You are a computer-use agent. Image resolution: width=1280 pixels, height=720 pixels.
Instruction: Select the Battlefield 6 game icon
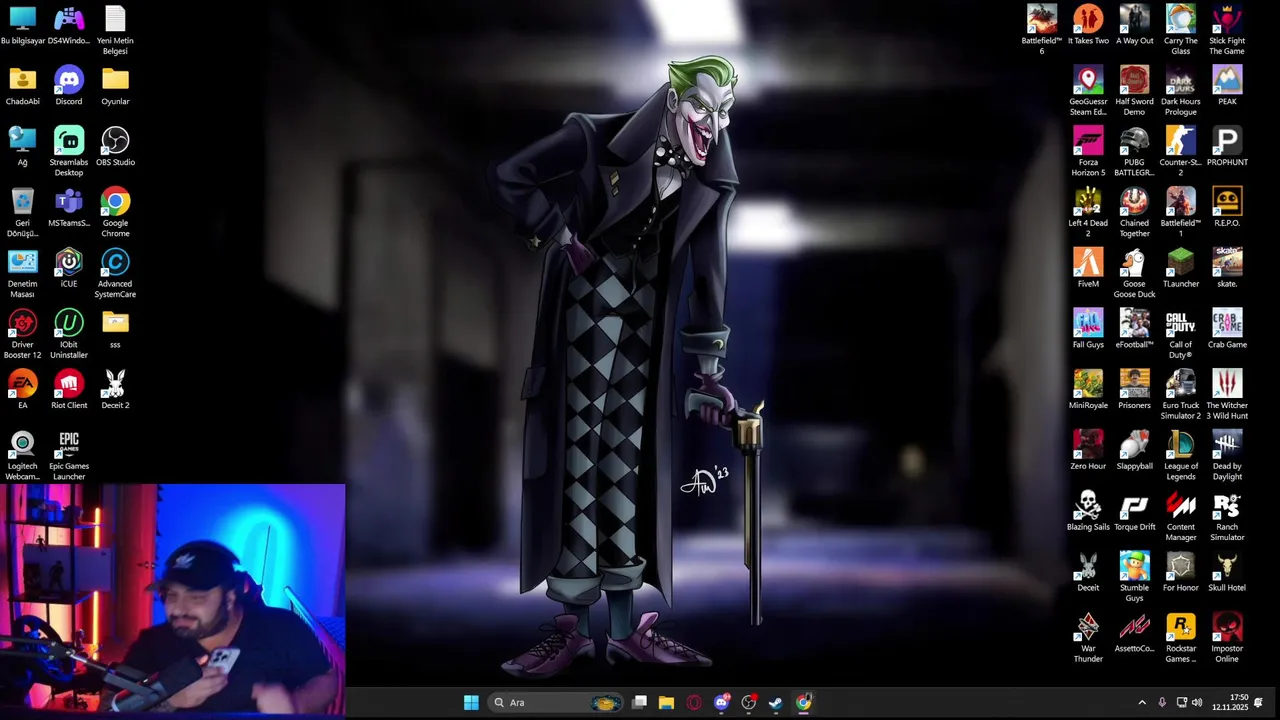pyautogui.click(x=1042, y=19)
